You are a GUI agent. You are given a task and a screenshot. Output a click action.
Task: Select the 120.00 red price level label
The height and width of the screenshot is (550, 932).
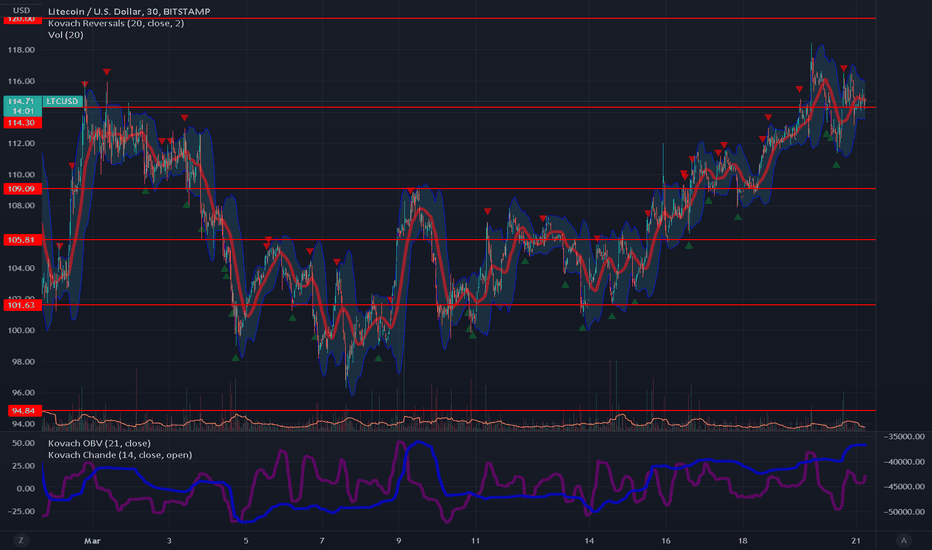(21, 19)
